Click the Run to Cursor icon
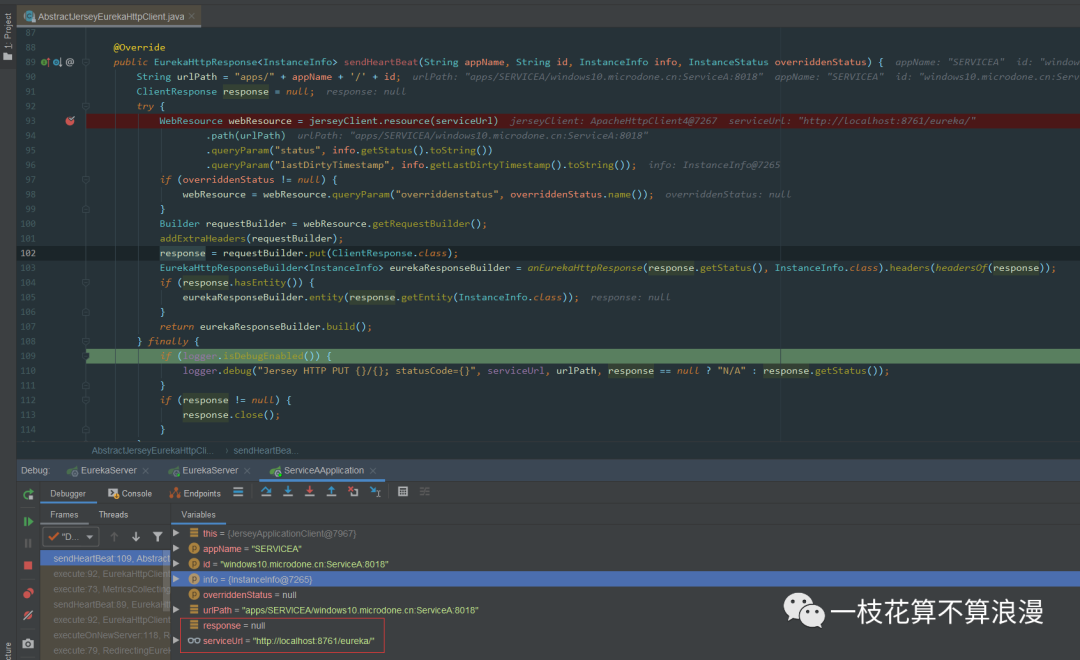 [x=375, y=492]
